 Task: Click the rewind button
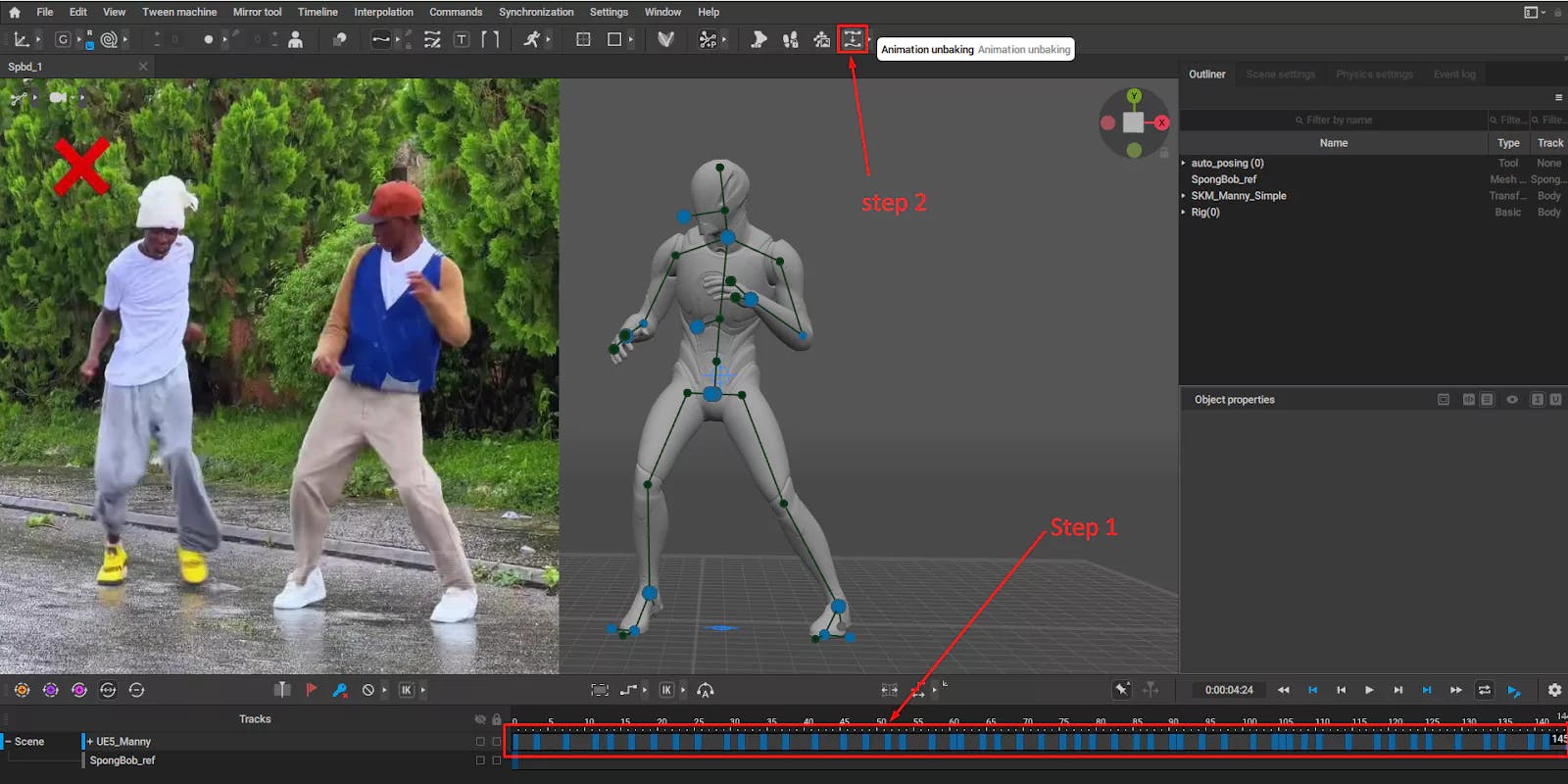point(1284,690)
